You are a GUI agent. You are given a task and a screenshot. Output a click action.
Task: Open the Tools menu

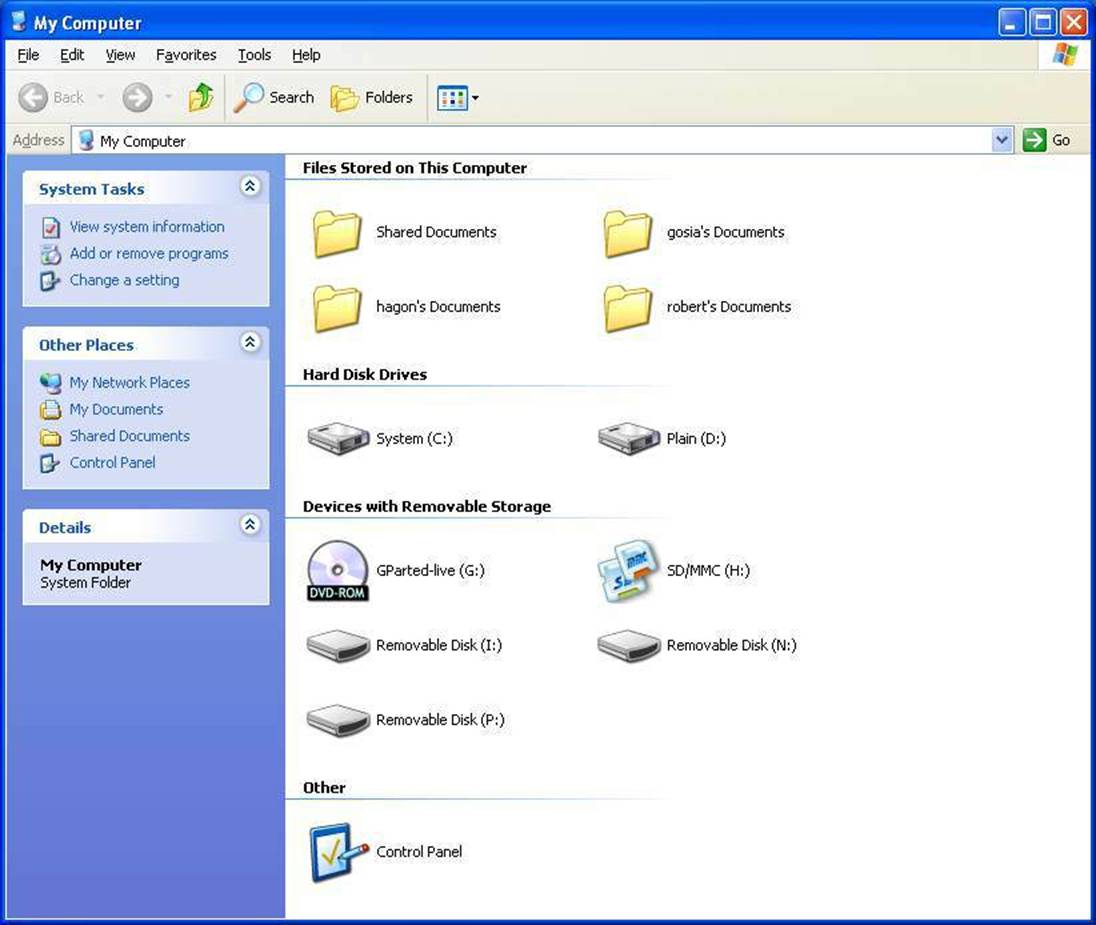254,55
